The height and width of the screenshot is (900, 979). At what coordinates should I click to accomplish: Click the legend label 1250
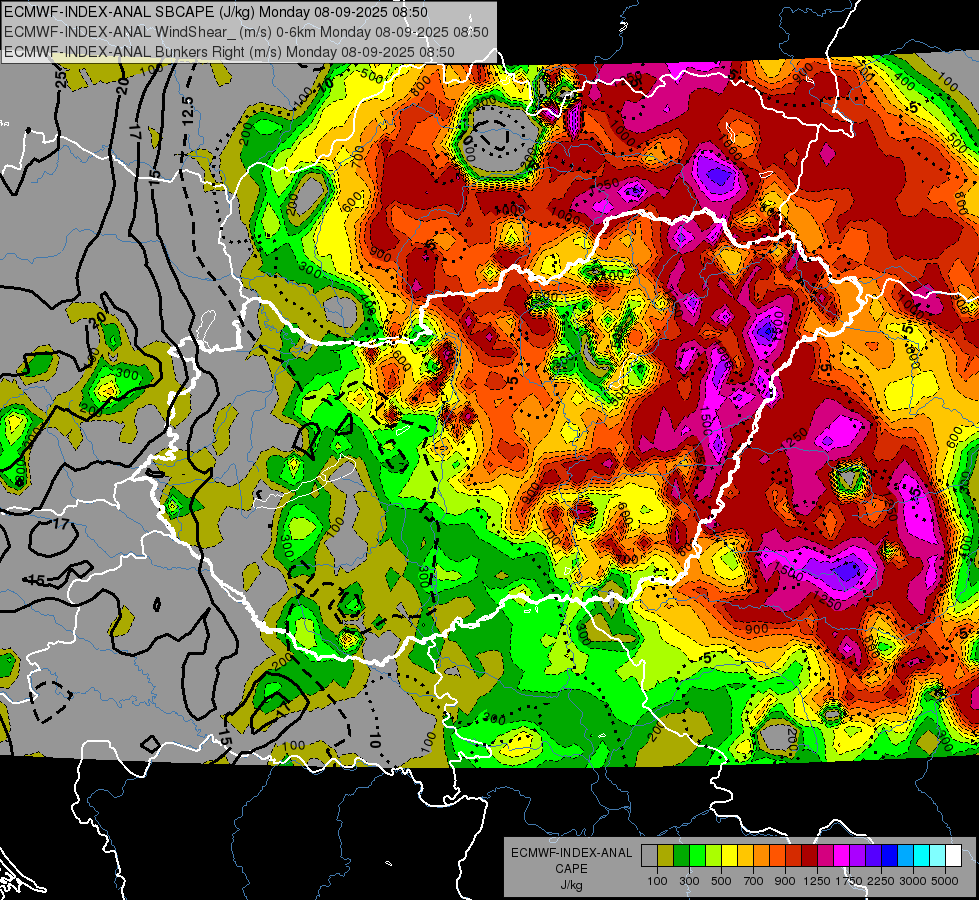(x=817, y=881)
